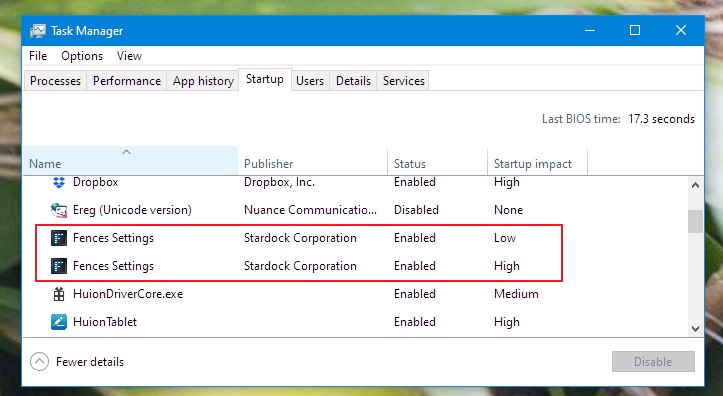Click the scrollbar down arrow
The height and width of the screenshot is (396, 723).
[695, 329]
